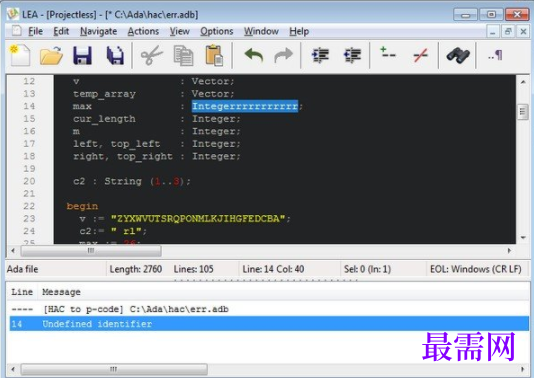534x378 pixels.
Task: Click the "Line: 14 Col: 40" status entry
Action: tap(273, 269)
